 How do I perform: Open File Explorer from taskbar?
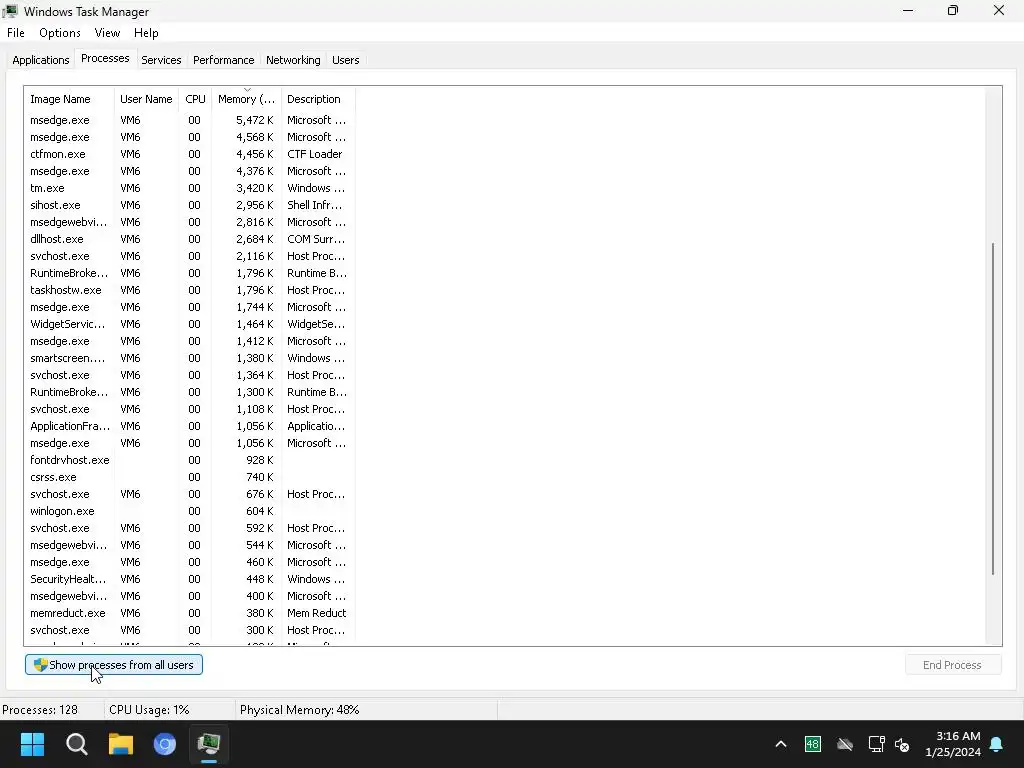121,744
